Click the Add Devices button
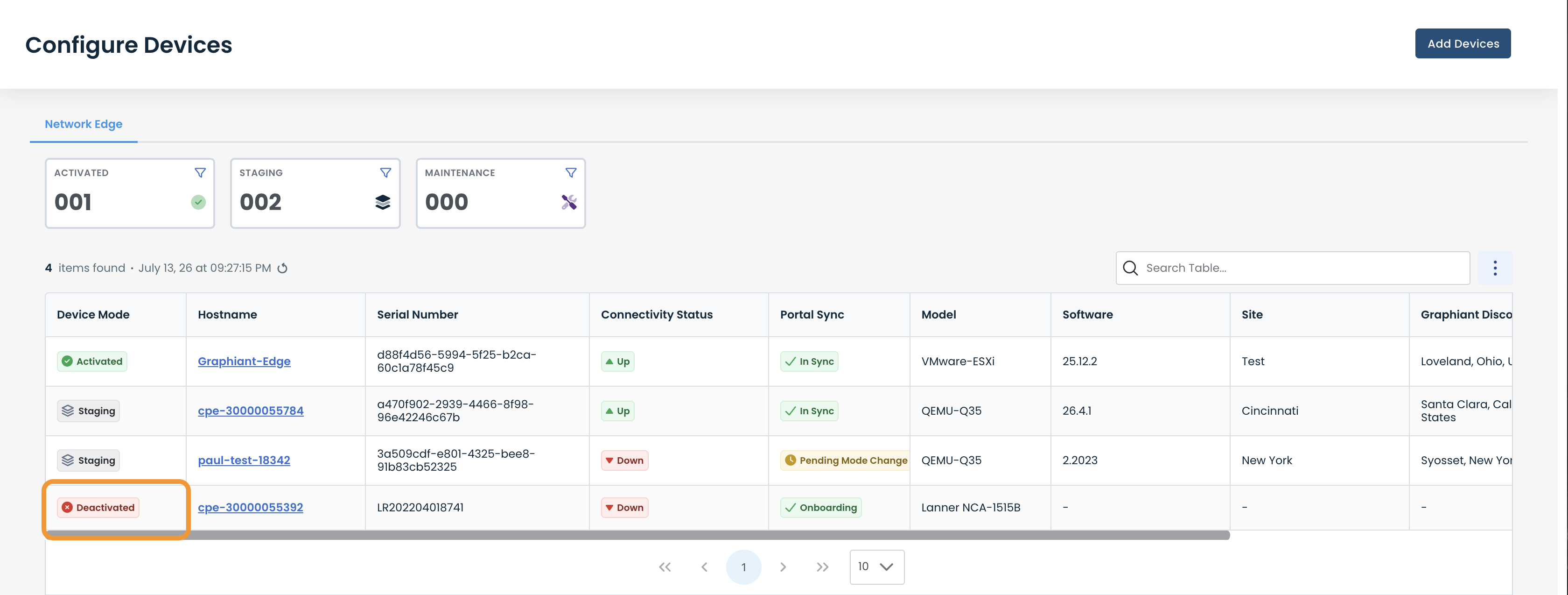Image resolution: width=1568 pixels, height=595 pixels. (x=1463, y=43)
